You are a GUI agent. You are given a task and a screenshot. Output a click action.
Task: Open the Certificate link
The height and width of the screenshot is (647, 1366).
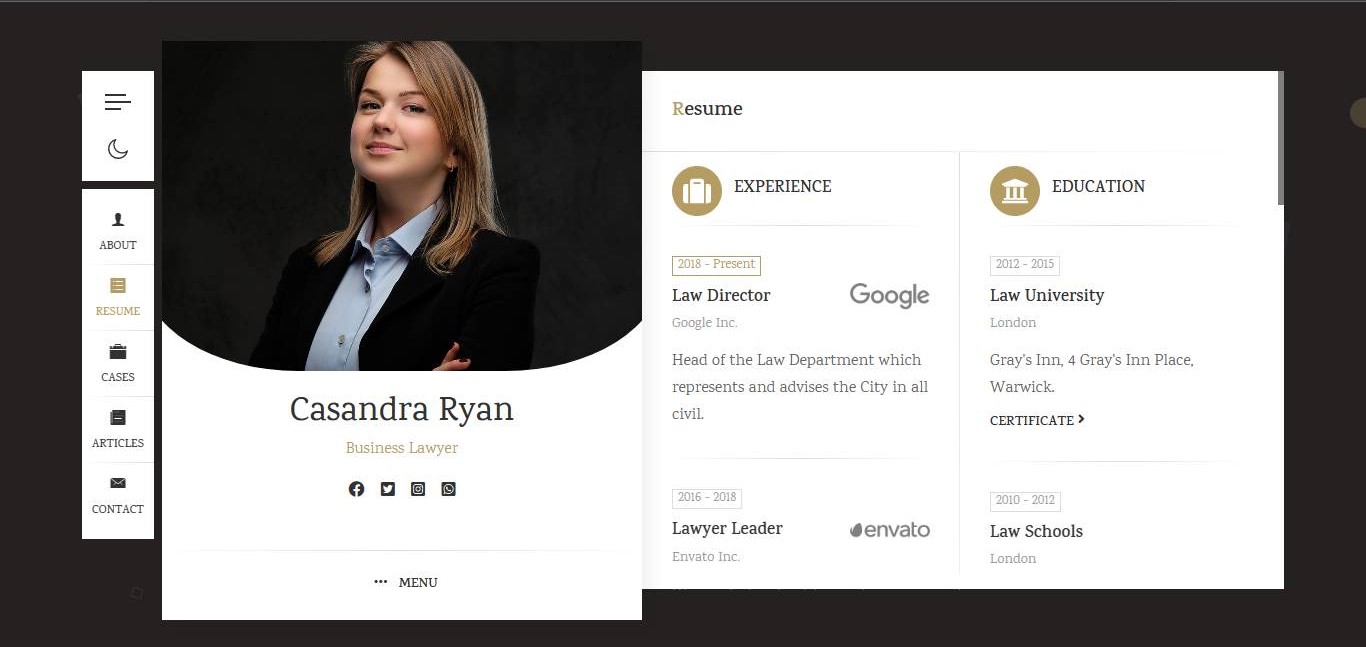1031,421
